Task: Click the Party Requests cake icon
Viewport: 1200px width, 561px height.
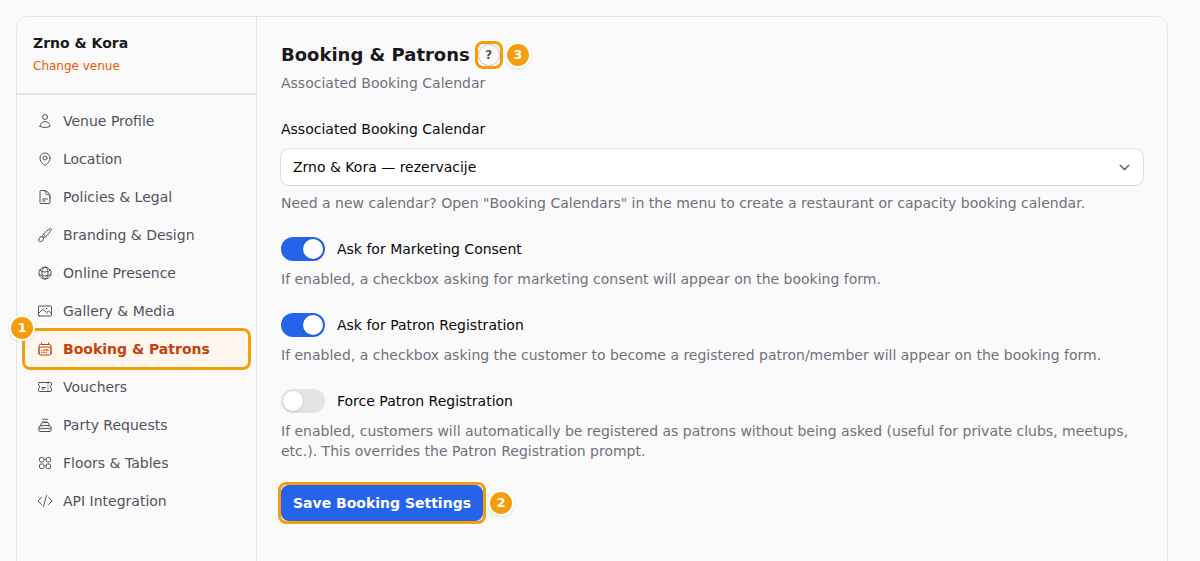Action: (45, 425)
